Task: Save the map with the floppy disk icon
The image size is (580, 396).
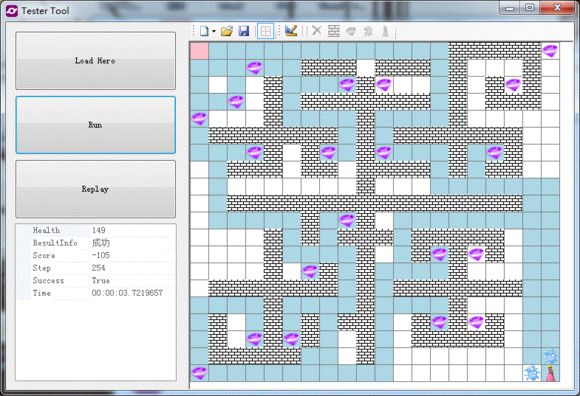Action: 244,31
